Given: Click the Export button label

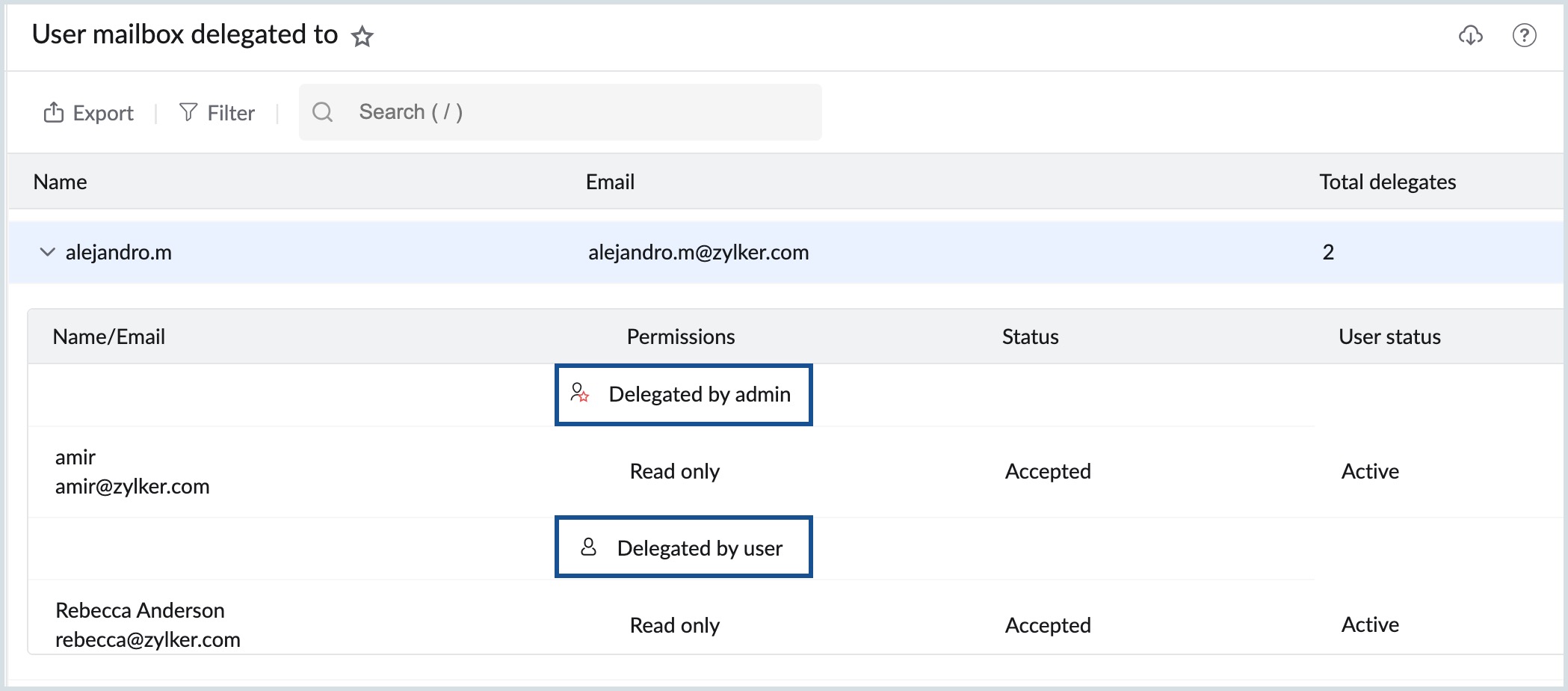Looking at the screenshot, I should coord(103,113).
